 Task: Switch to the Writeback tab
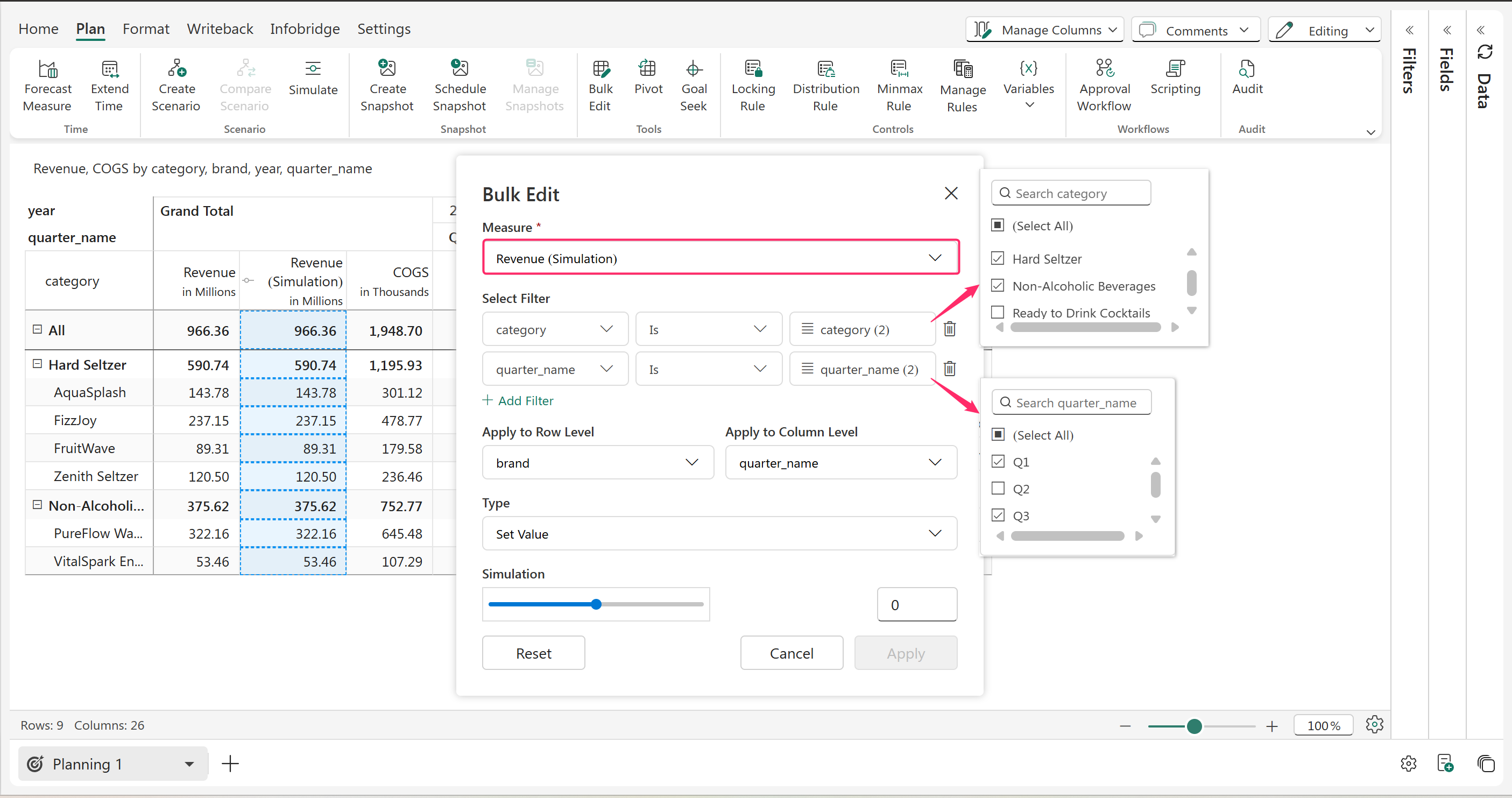(x=220, y=29)
